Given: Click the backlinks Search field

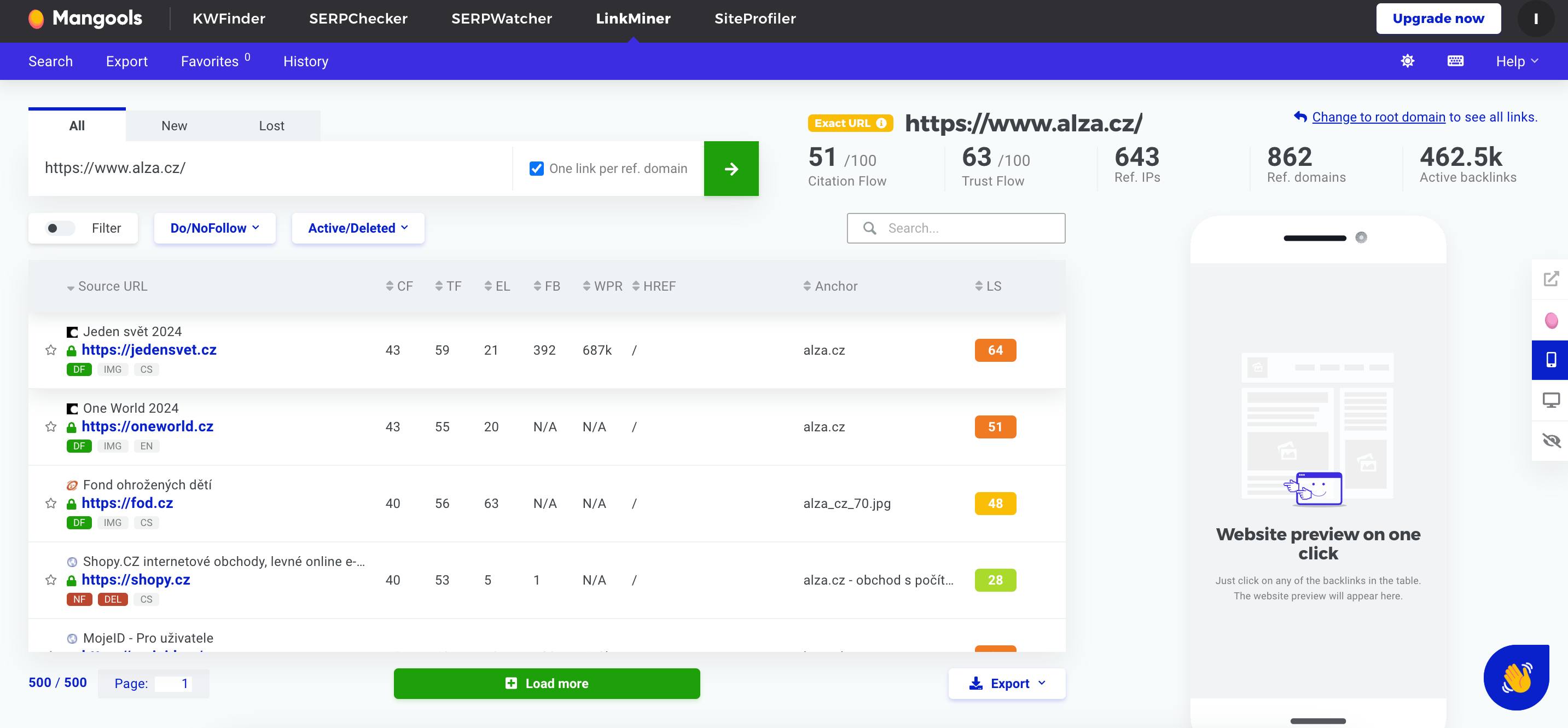Looking at the screenshot, I should coord(956,228).
